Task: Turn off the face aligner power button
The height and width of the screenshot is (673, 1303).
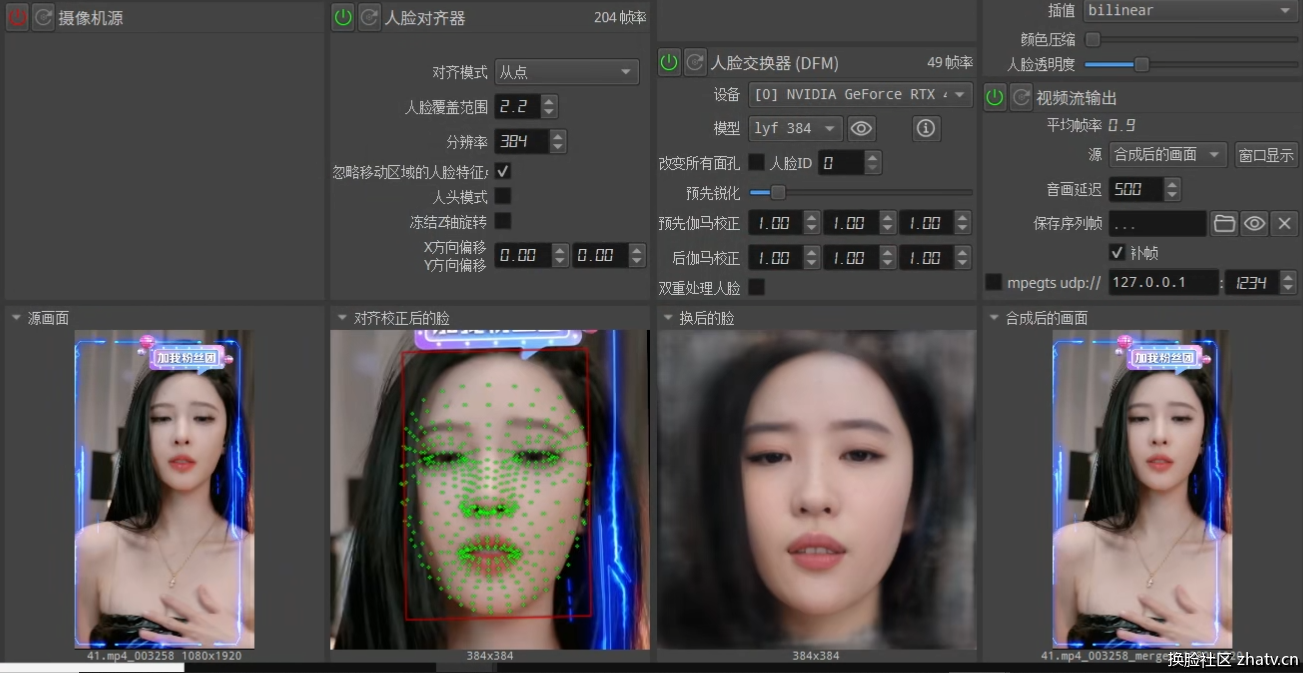Action: coord(343,17)
